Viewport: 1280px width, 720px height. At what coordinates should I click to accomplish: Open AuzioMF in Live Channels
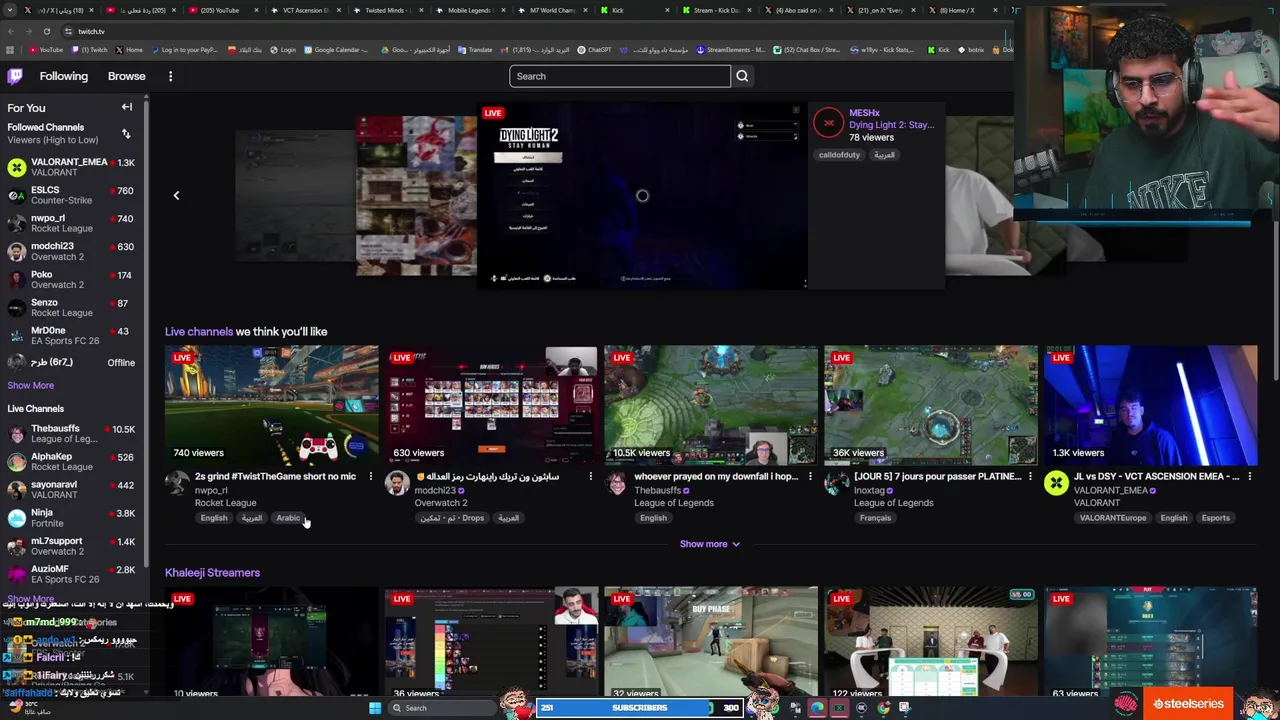tap(72, 574)
